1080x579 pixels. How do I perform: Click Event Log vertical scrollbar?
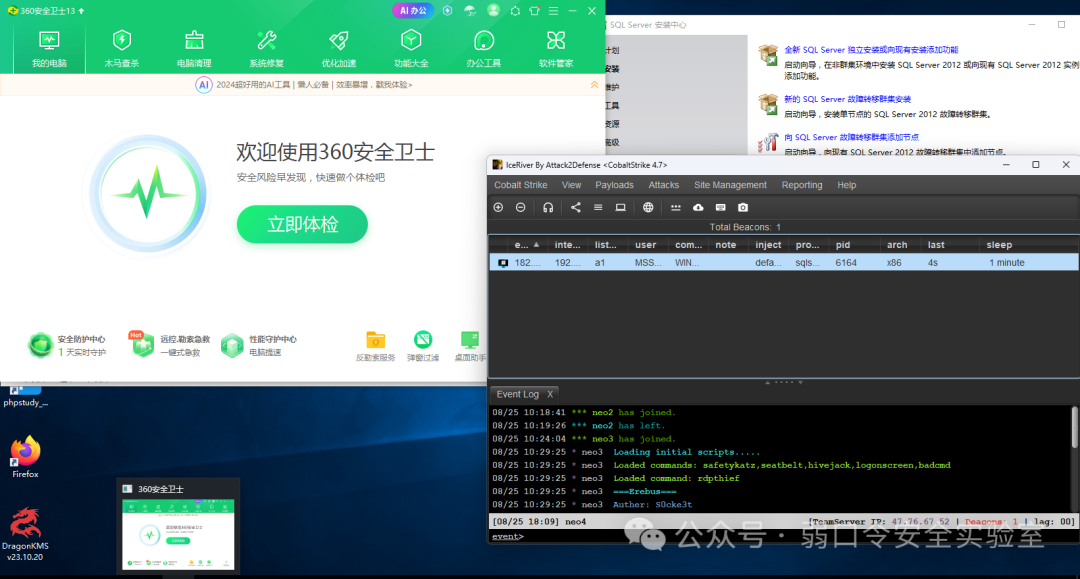(1074, 427)
